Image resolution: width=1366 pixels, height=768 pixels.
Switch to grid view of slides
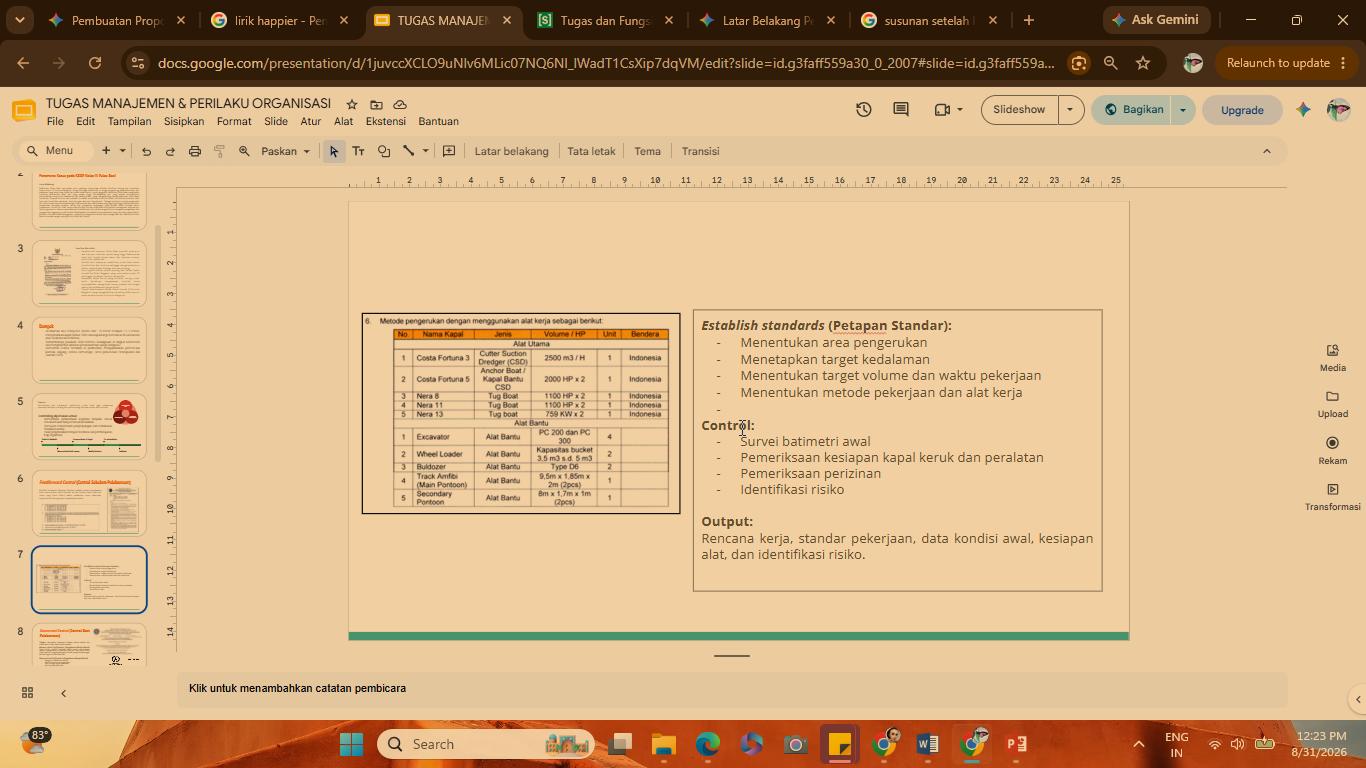tap(27, 693)
